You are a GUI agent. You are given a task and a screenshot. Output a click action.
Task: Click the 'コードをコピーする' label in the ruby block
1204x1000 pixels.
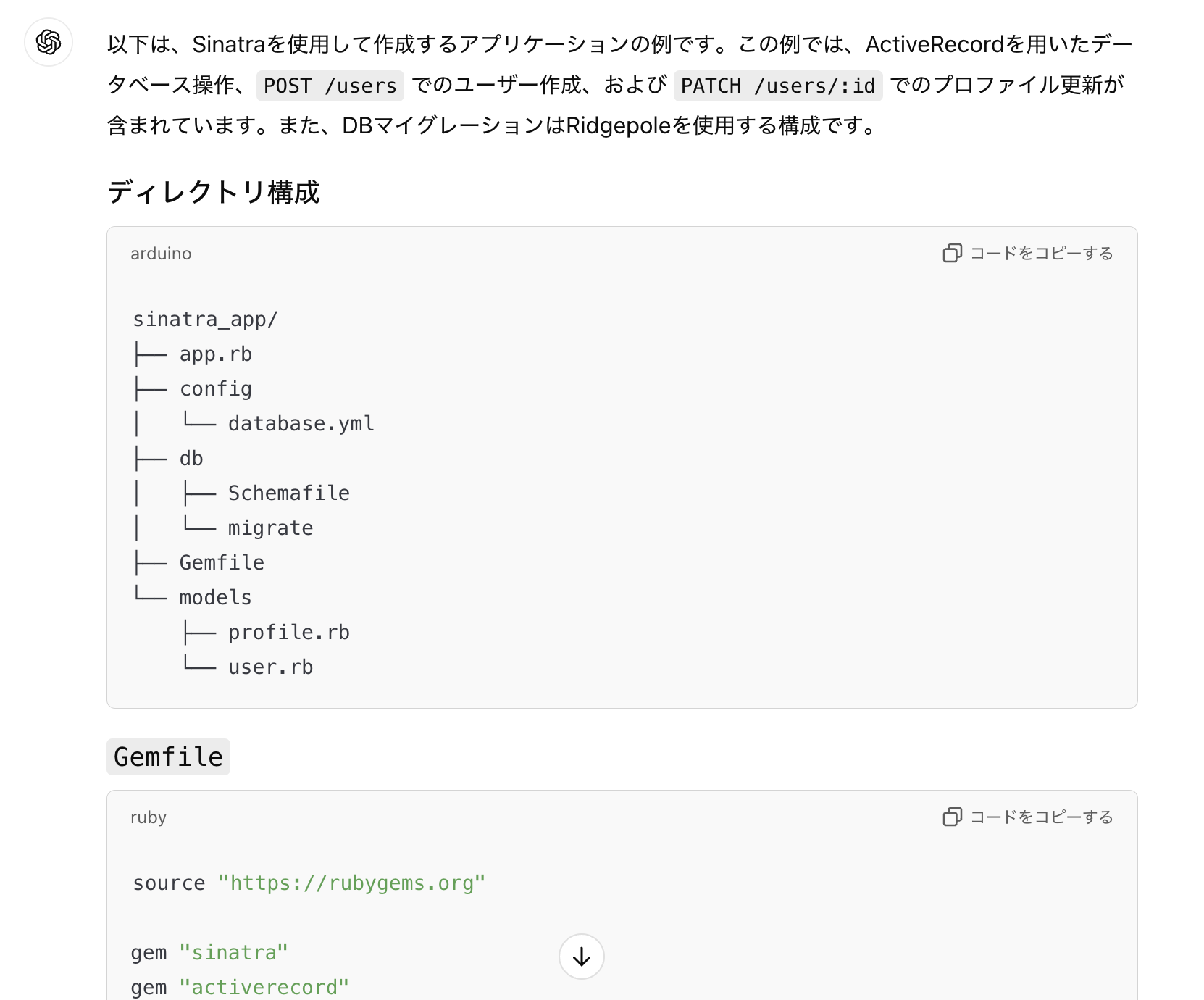[x=1041, y=817]
